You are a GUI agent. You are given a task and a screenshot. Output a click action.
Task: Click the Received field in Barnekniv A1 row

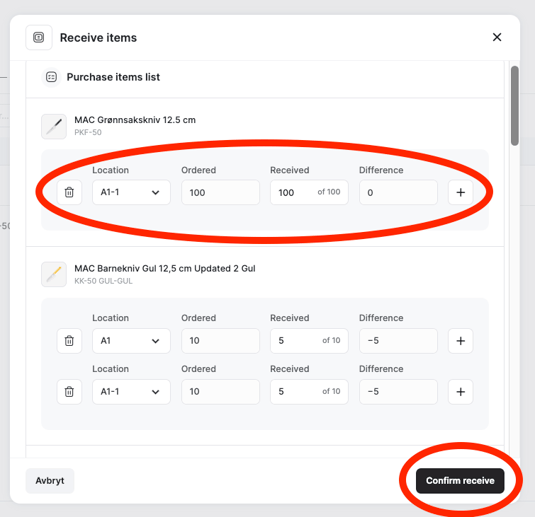[309, 341]
